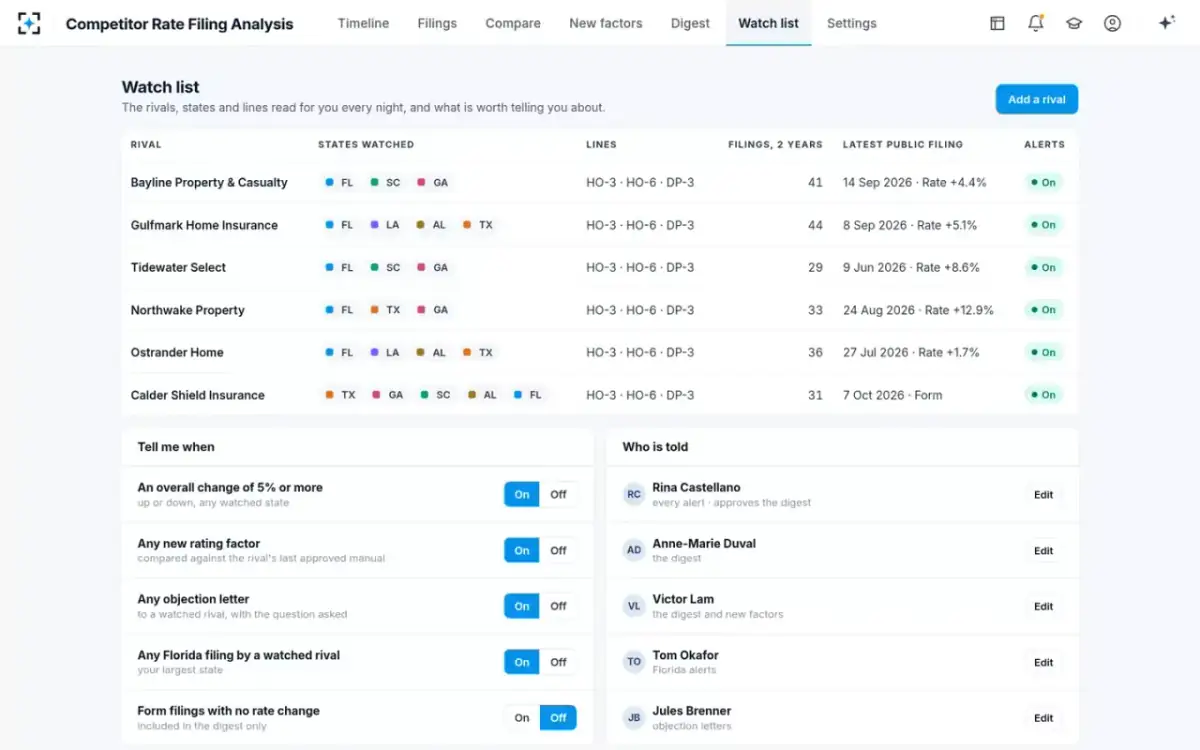1200x750 pixels.
Task: Click the app logo icon
Action: click(x=29, y=23)
